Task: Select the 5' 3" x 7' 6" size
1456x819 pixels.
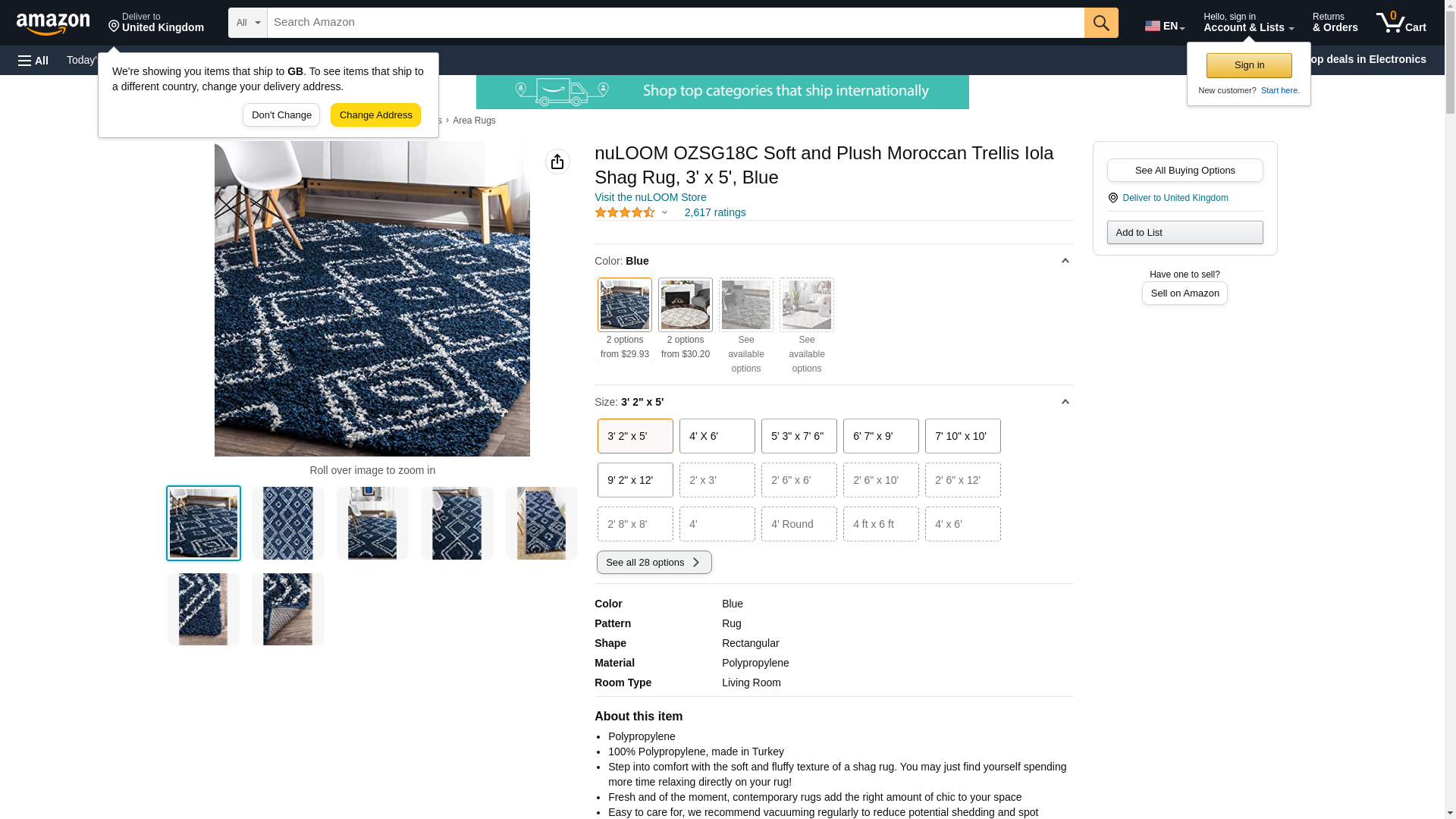Action: (x=799, y=436)
